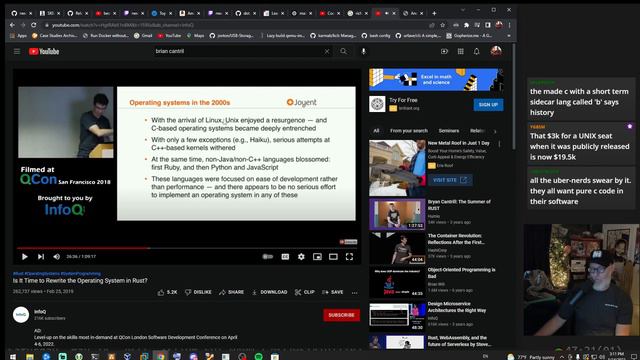The width and height of the screenshot is (640, 360).
Task: Select the 'All' filter chip
Action: pyautogui.click(x=376, y=131)
